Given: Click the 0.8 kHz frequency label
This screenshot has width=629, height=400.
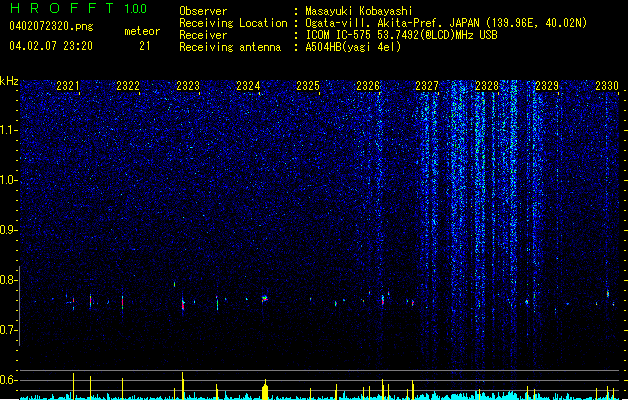Looking at the screenshot, I should click(x=9, y=280).
